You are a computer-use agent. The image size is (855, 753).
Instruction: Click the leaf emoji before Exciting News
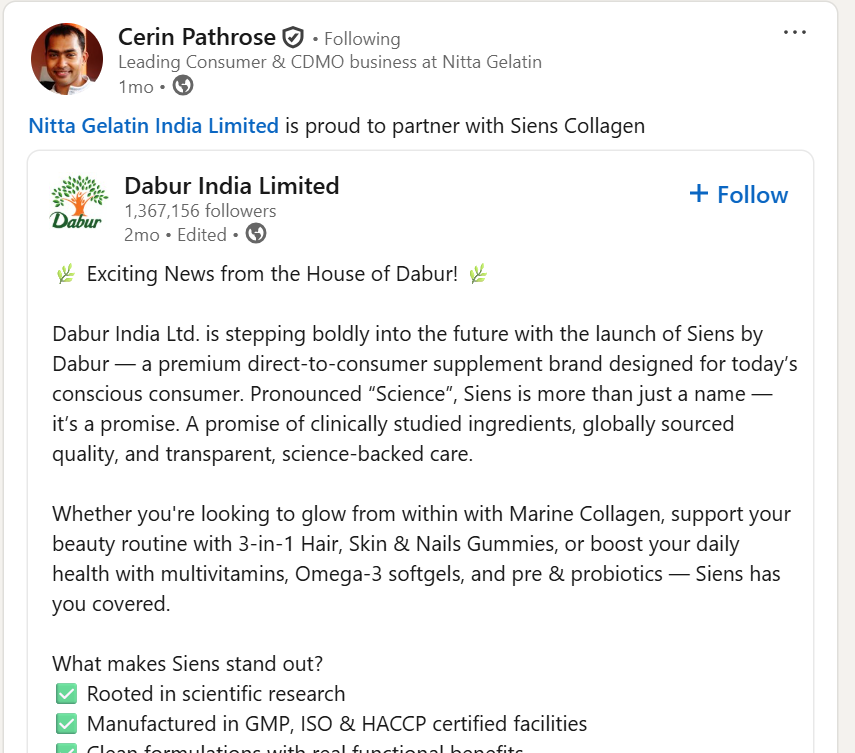tap(65, 274)
